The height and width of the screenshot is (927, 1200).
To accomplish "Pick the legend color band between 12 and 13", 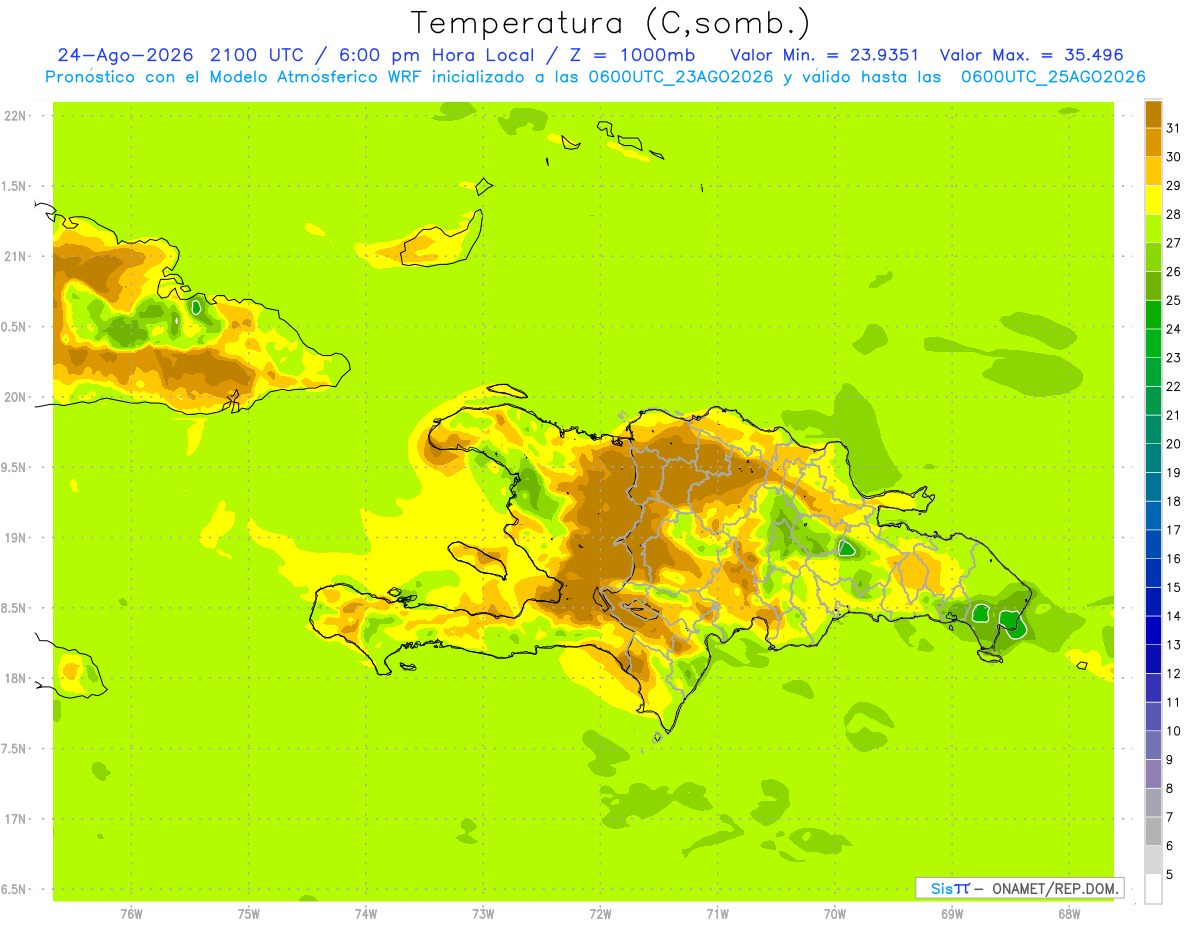I will (x=1153, y=658).
